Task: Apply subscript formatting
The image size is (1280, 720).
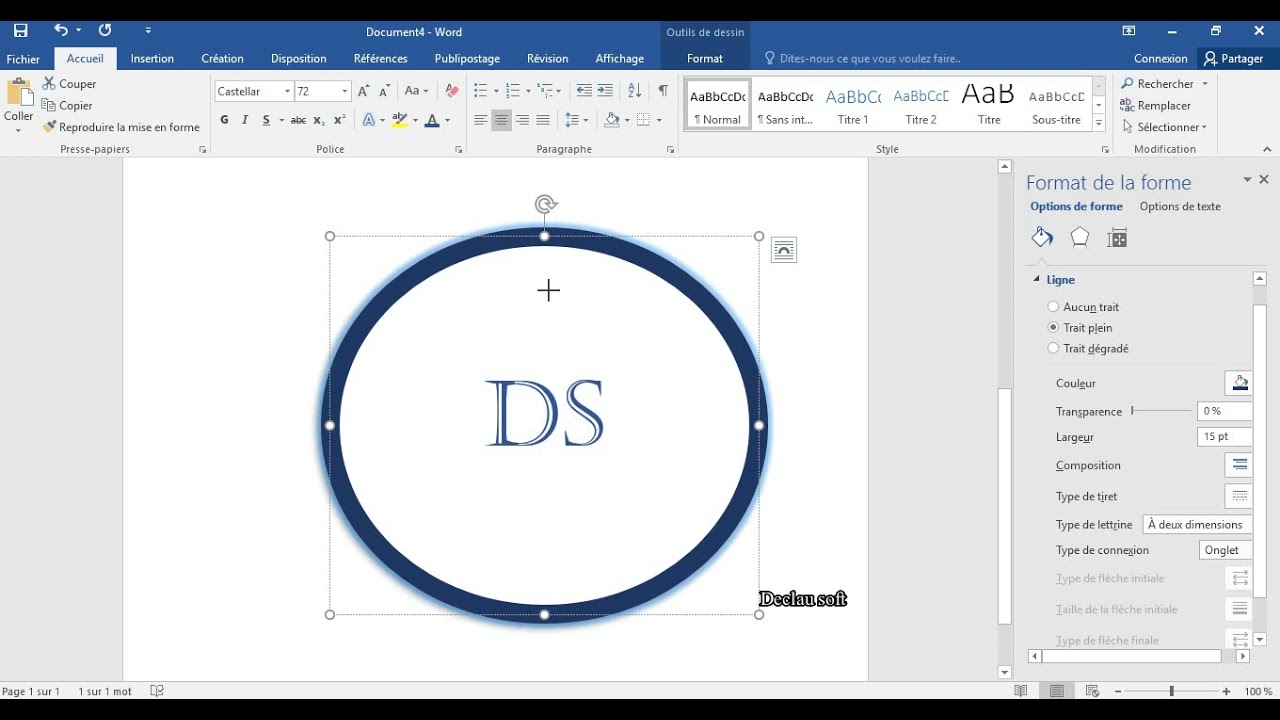Action: coord(319,120)
